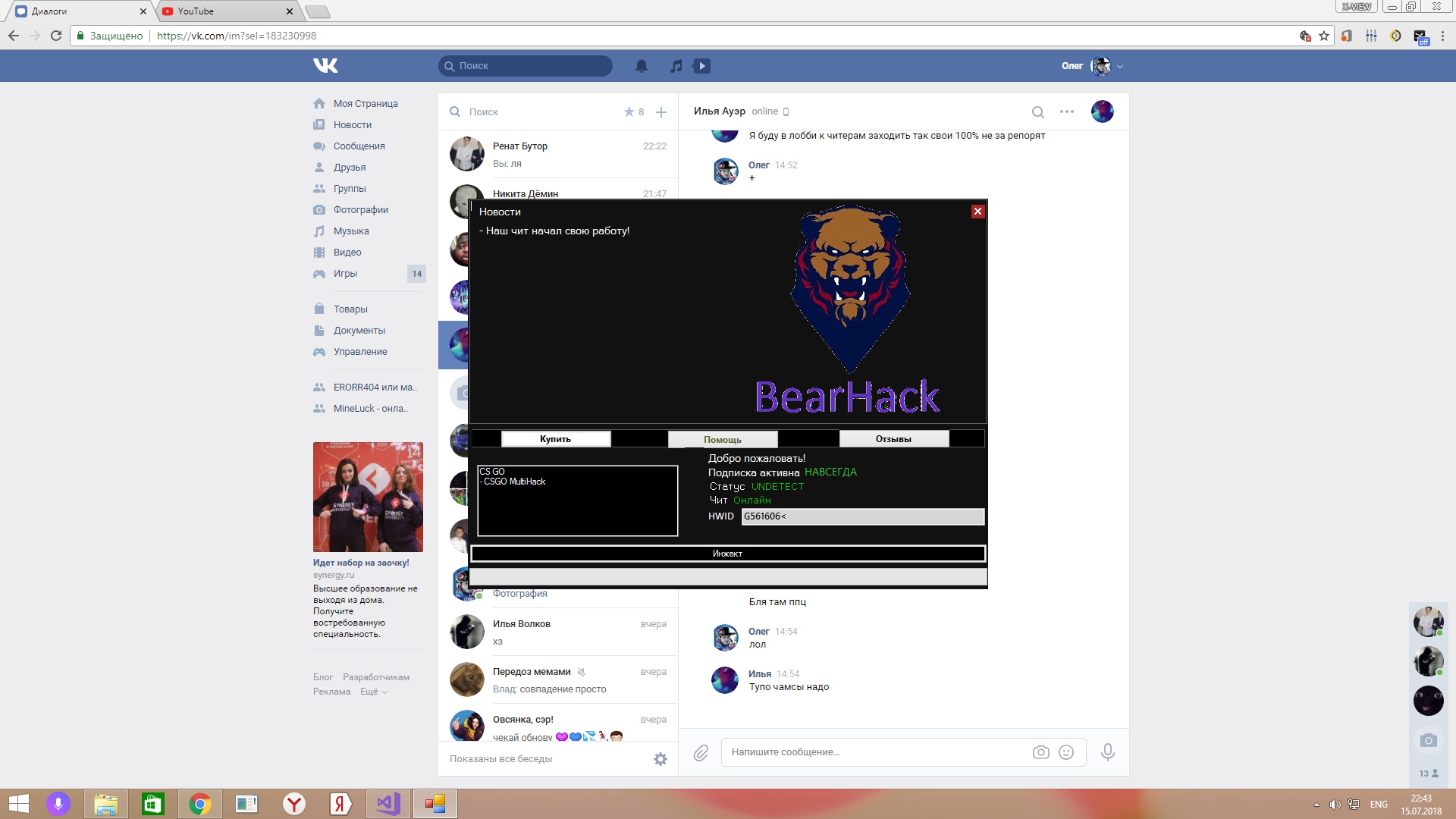
Task: Open VK notifications bell icon
Action: coord(642,66)
